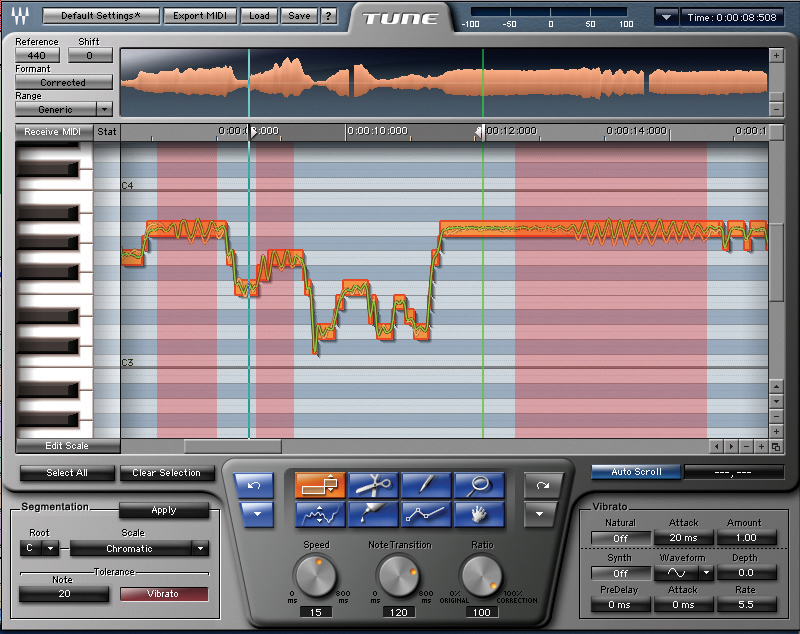This screenshot has width=800, height=634.
Task: Select the Curve pitch tool
Action: [320, 514]
